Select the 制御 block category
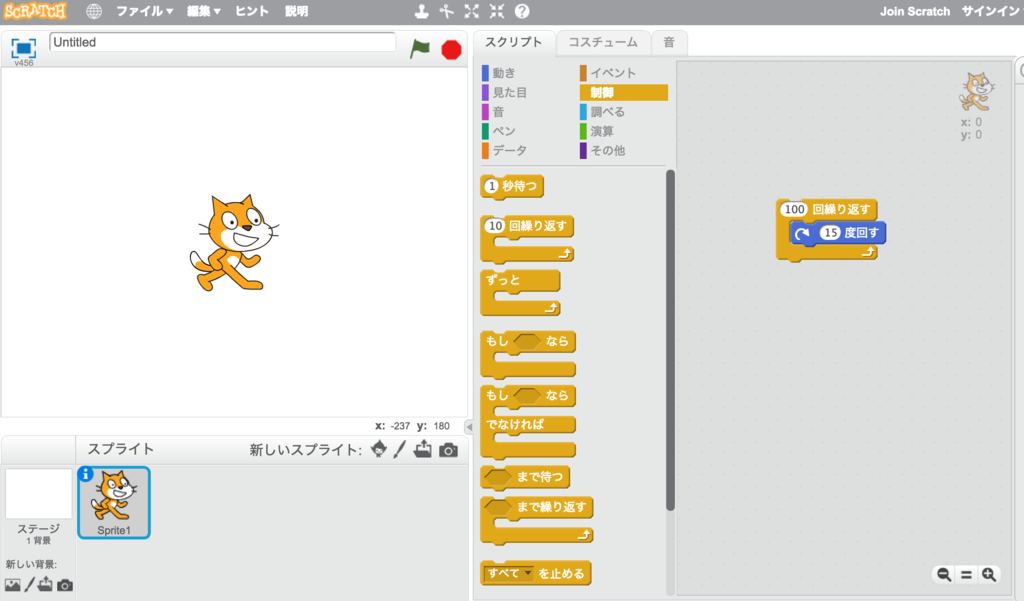 tap(624, 92)
